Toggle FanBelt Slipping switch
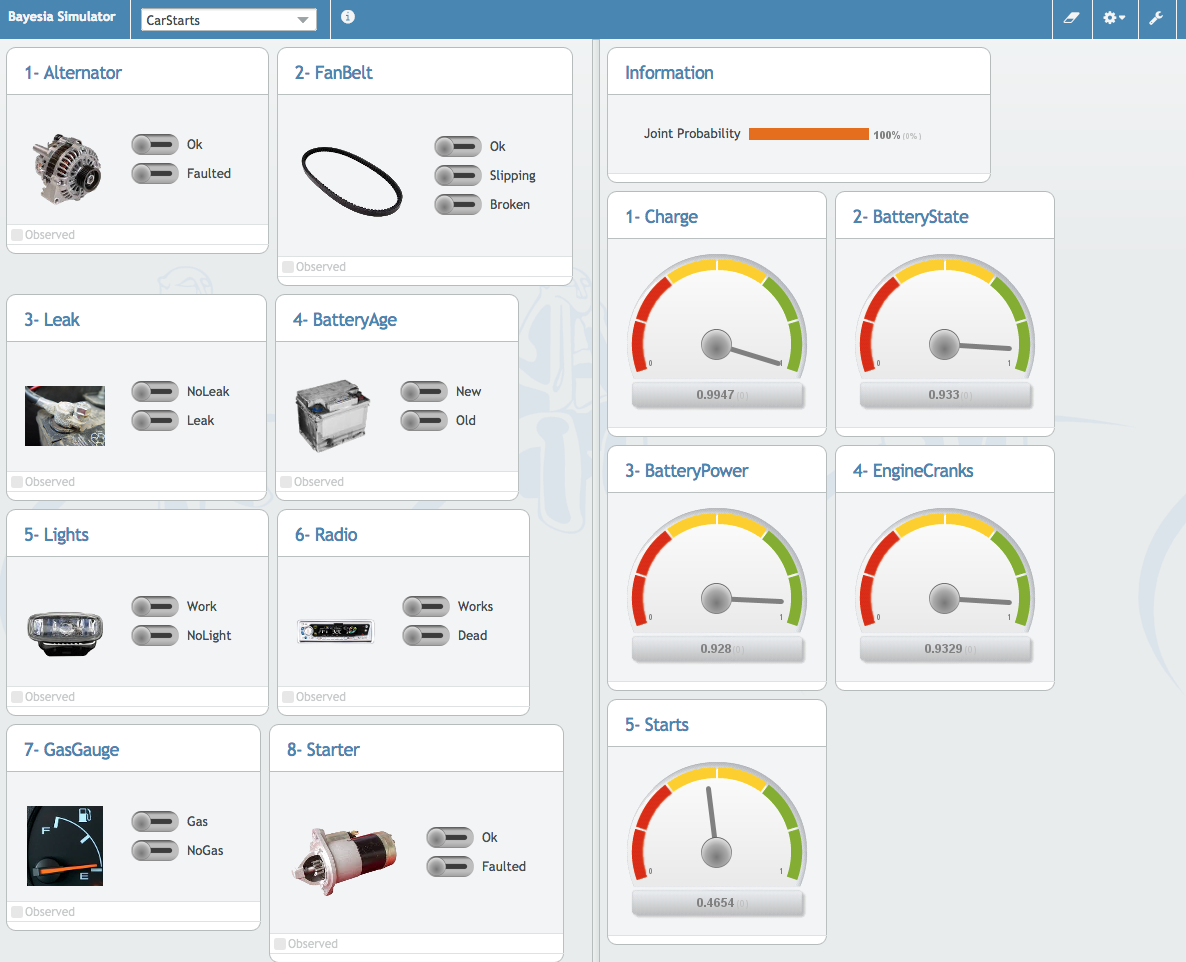Image resolution: width=1186 pixels, height=962 pixels. click(x=458, y=176)
